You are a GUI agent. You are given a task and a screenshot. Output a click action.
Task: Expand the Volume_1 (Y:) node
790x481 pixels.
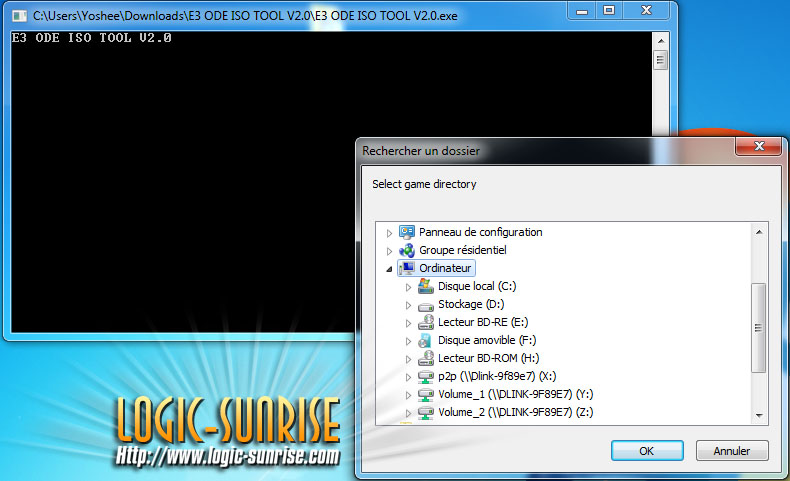pos(408,395)
